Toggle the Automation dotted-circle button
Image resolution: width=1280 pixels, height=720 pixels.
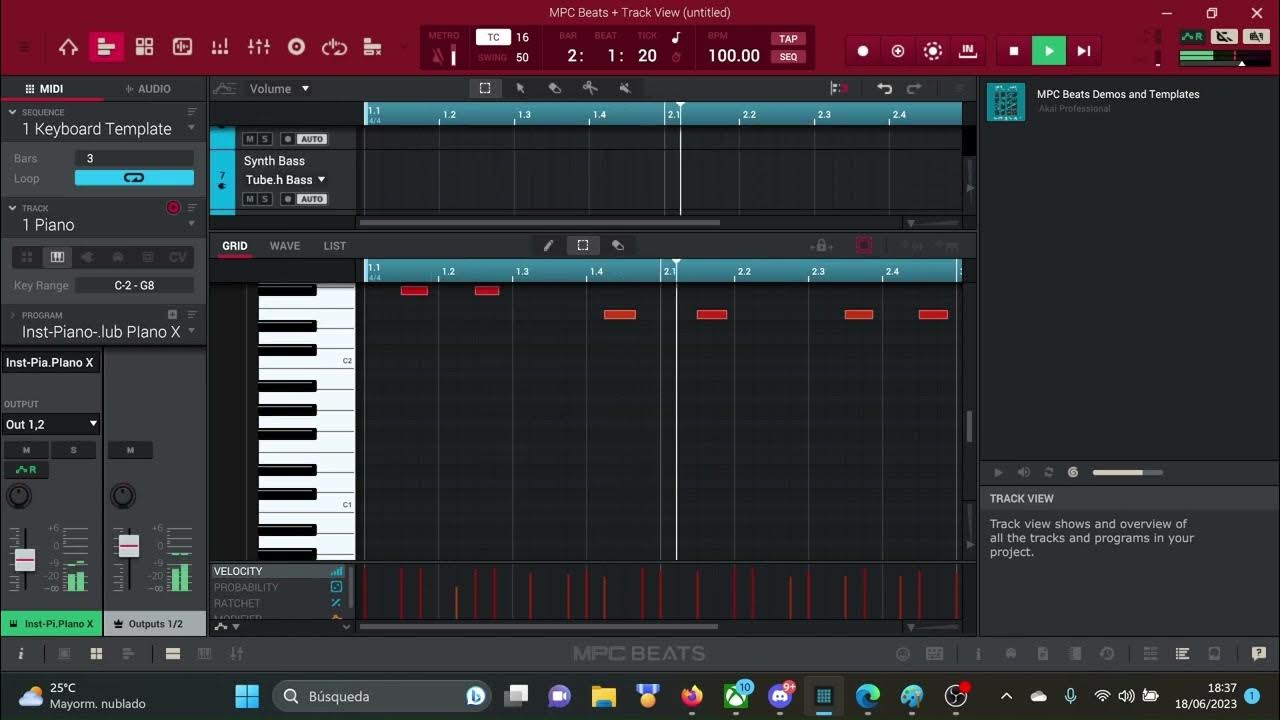[x=933, y=51]
